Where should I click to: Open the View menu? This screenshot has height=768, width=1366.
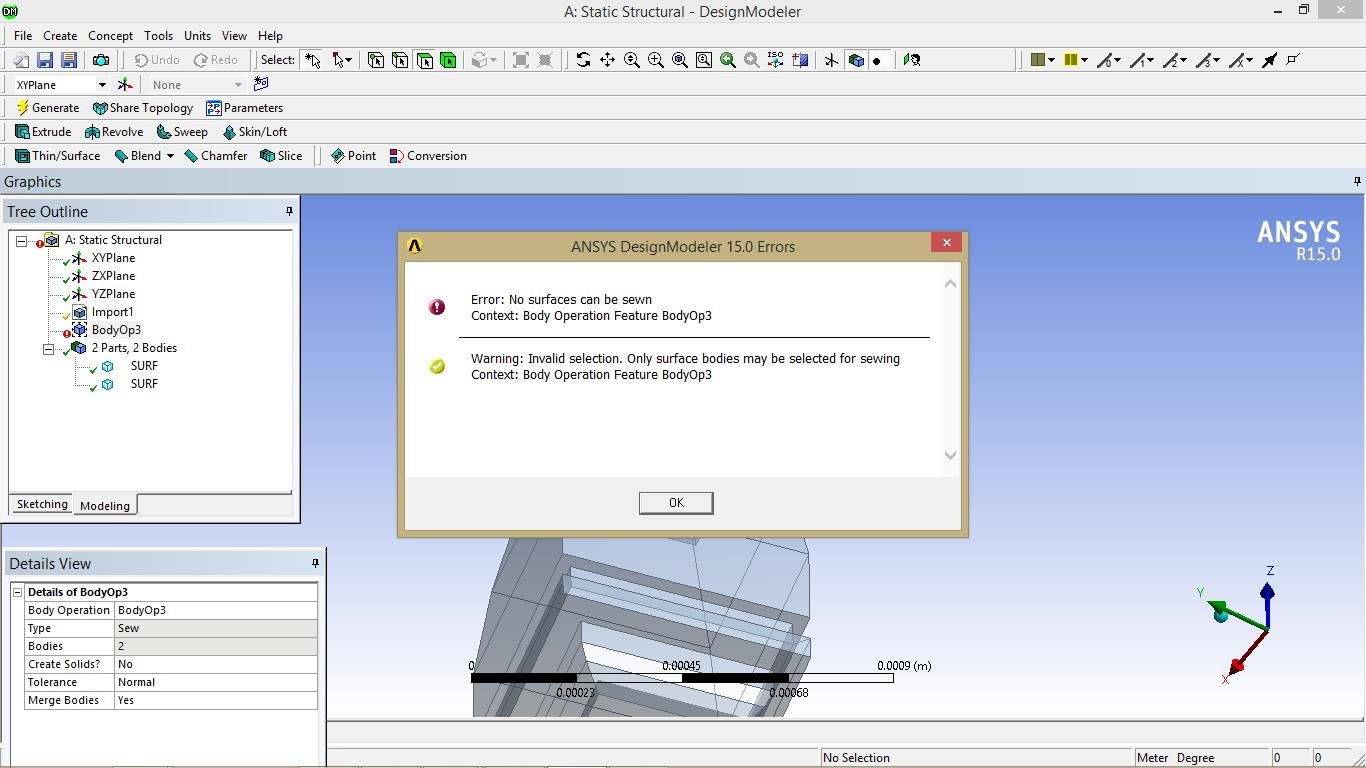coord(234,36)
